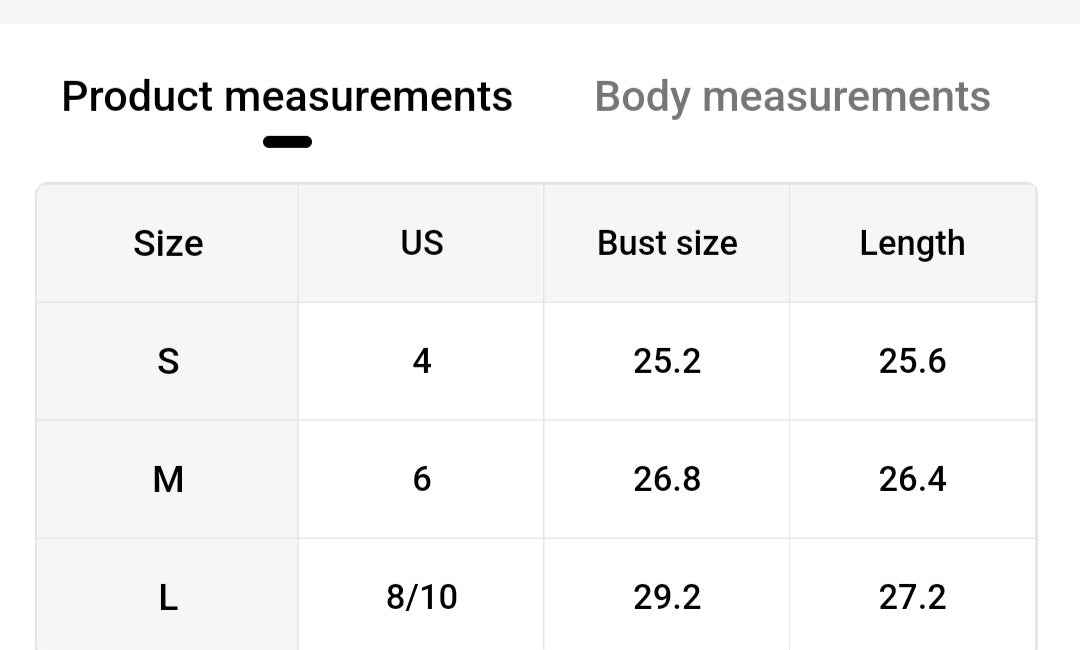
Task: Switch to Body measurements tab
Action: [x=792, y=97]
